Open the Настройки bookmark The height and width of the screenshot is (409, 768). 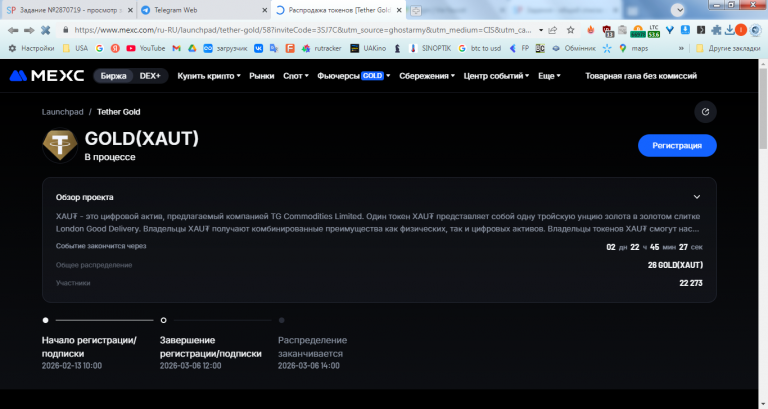[x=31, y=48]
